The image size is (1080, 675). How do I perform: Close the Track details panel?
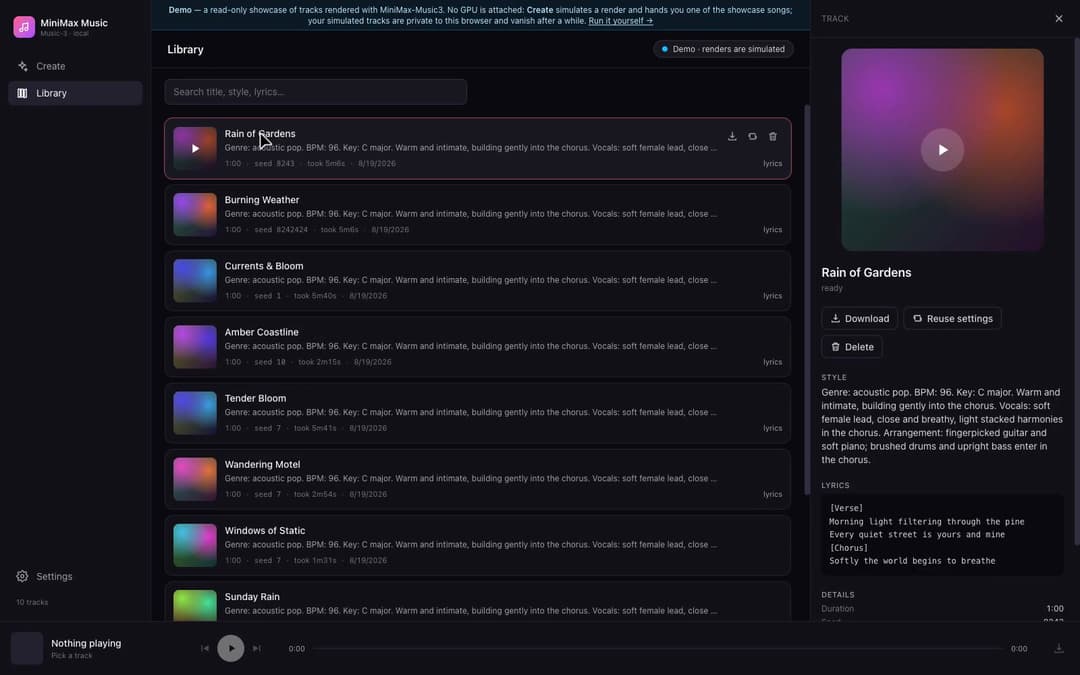tap(1059, 19)
